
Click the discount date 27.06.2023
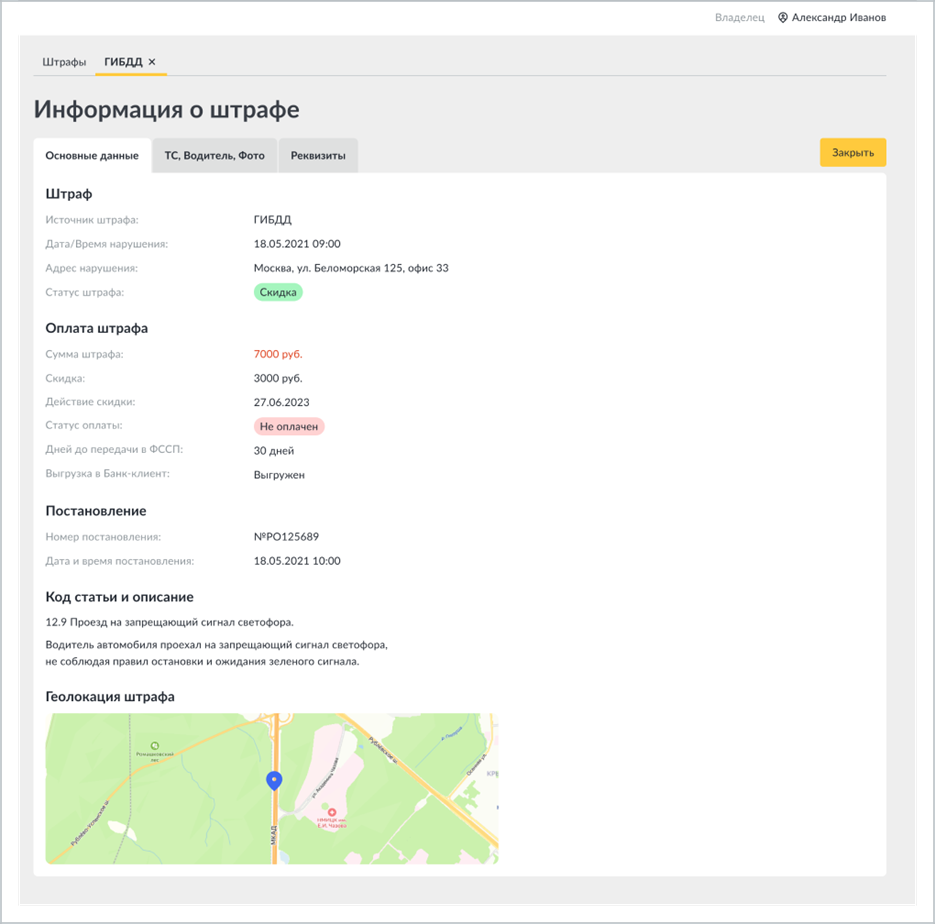coord(281,402)
